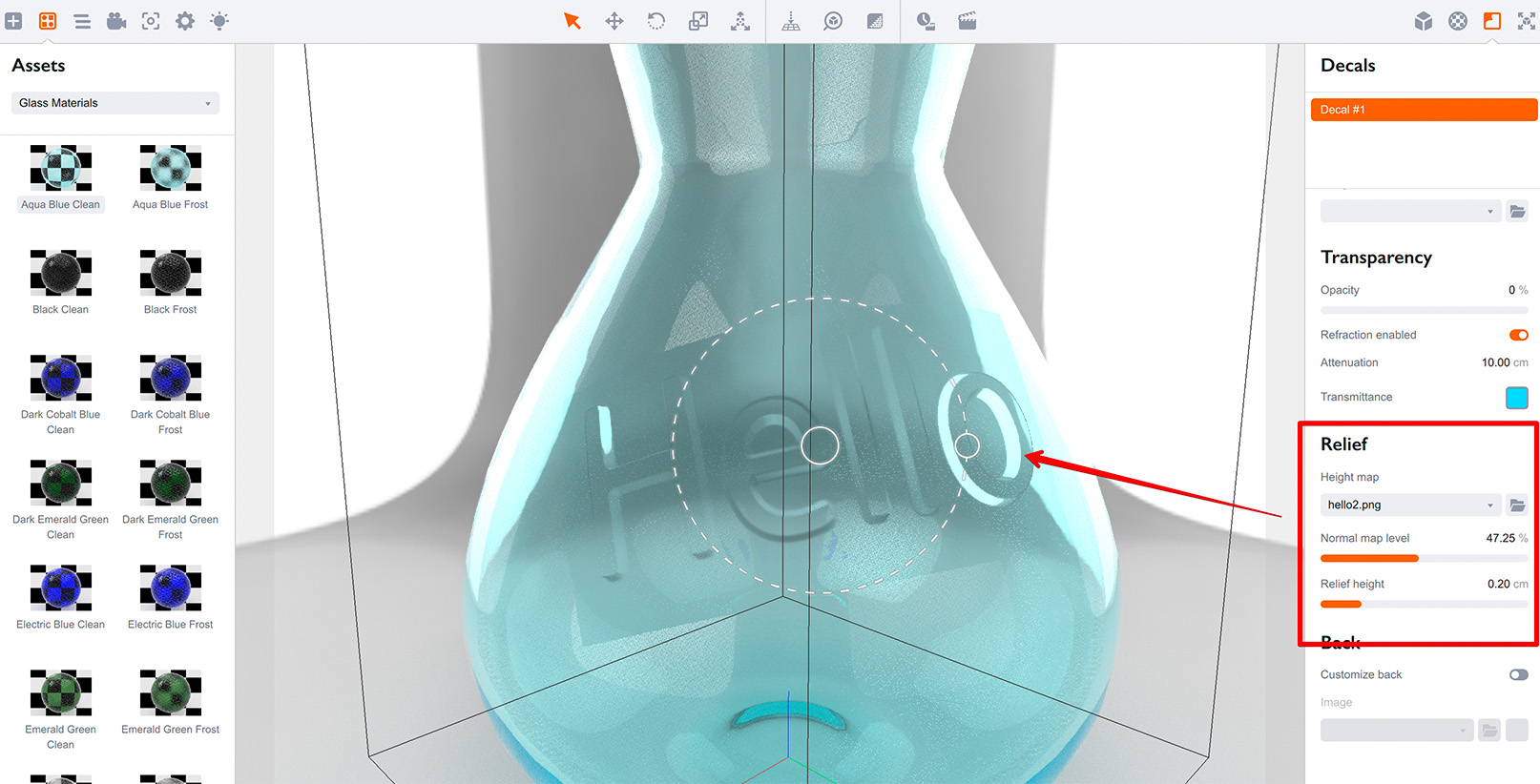
Task: Select Decal #1 in the list
Action: [x=1423, y=110]
